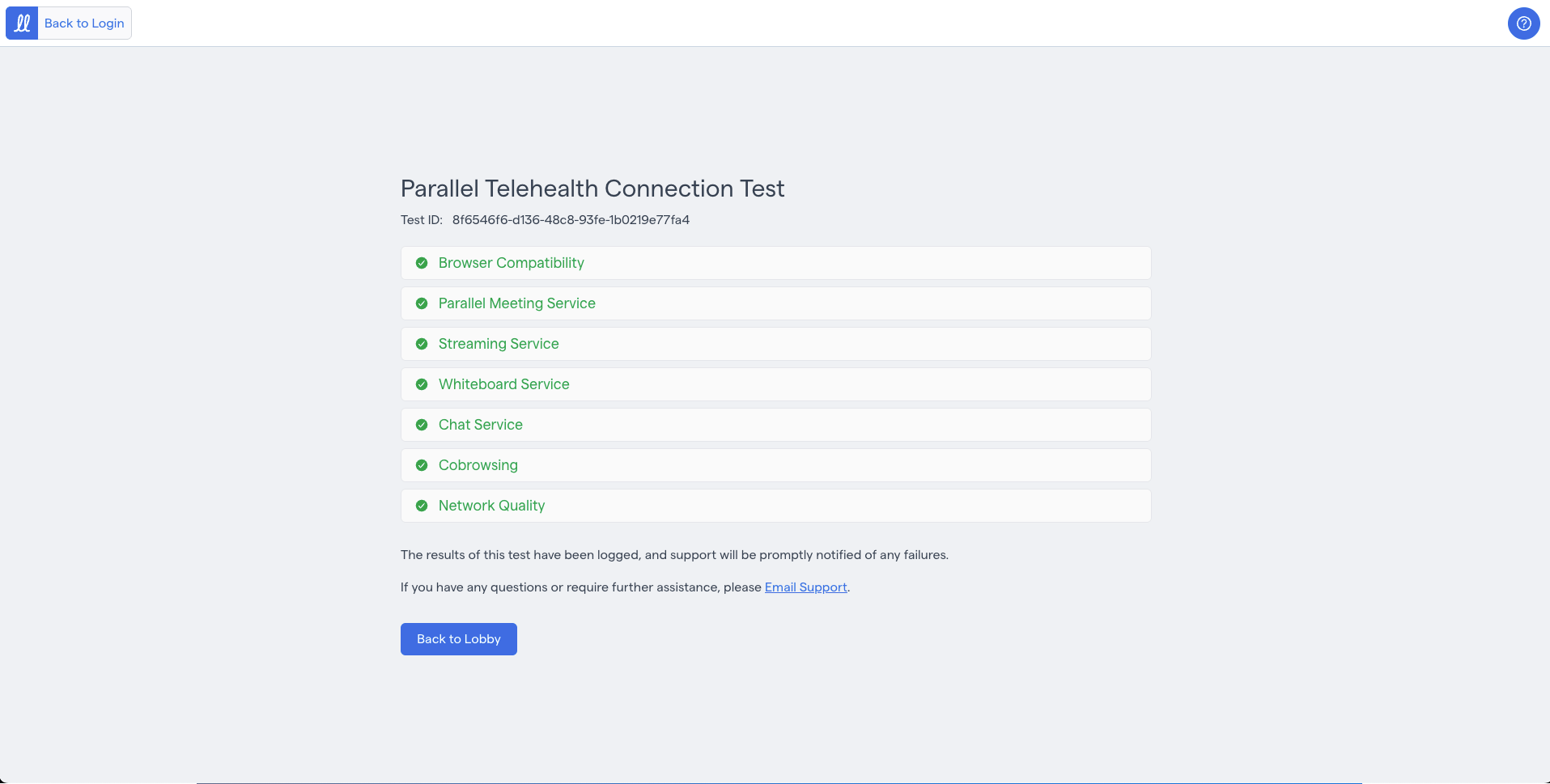Open the Email Support link

coord(805,587)
